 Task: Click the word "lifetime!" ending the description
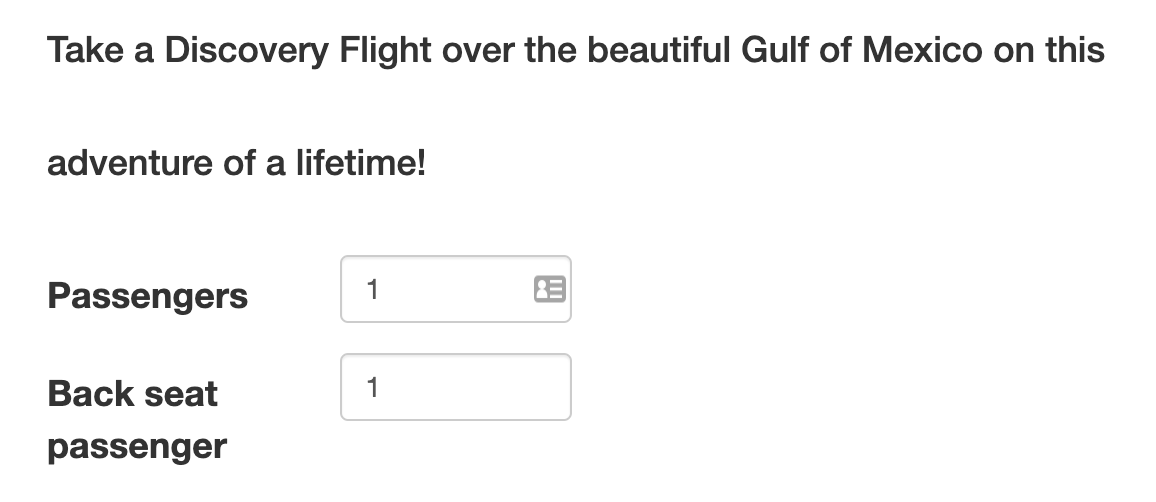click(x=361, y=163)
